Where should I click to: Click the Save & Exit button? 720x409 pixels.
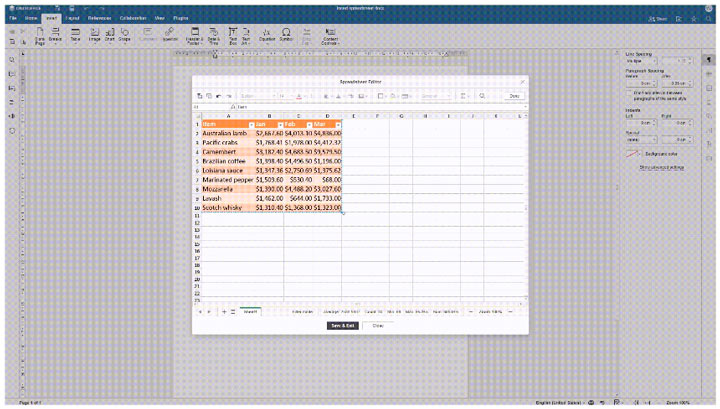(343, 325)
